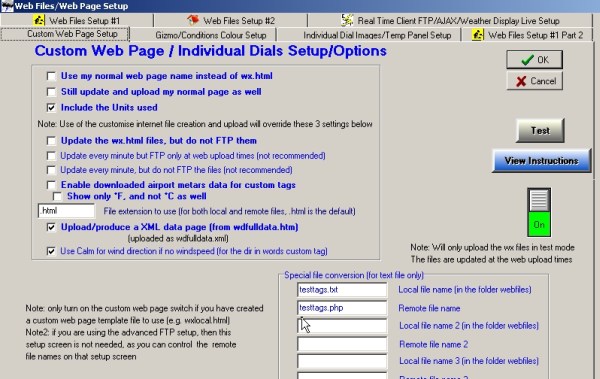
Task: Click the 'Remote file name' label
Action: [x=429, y=308]
